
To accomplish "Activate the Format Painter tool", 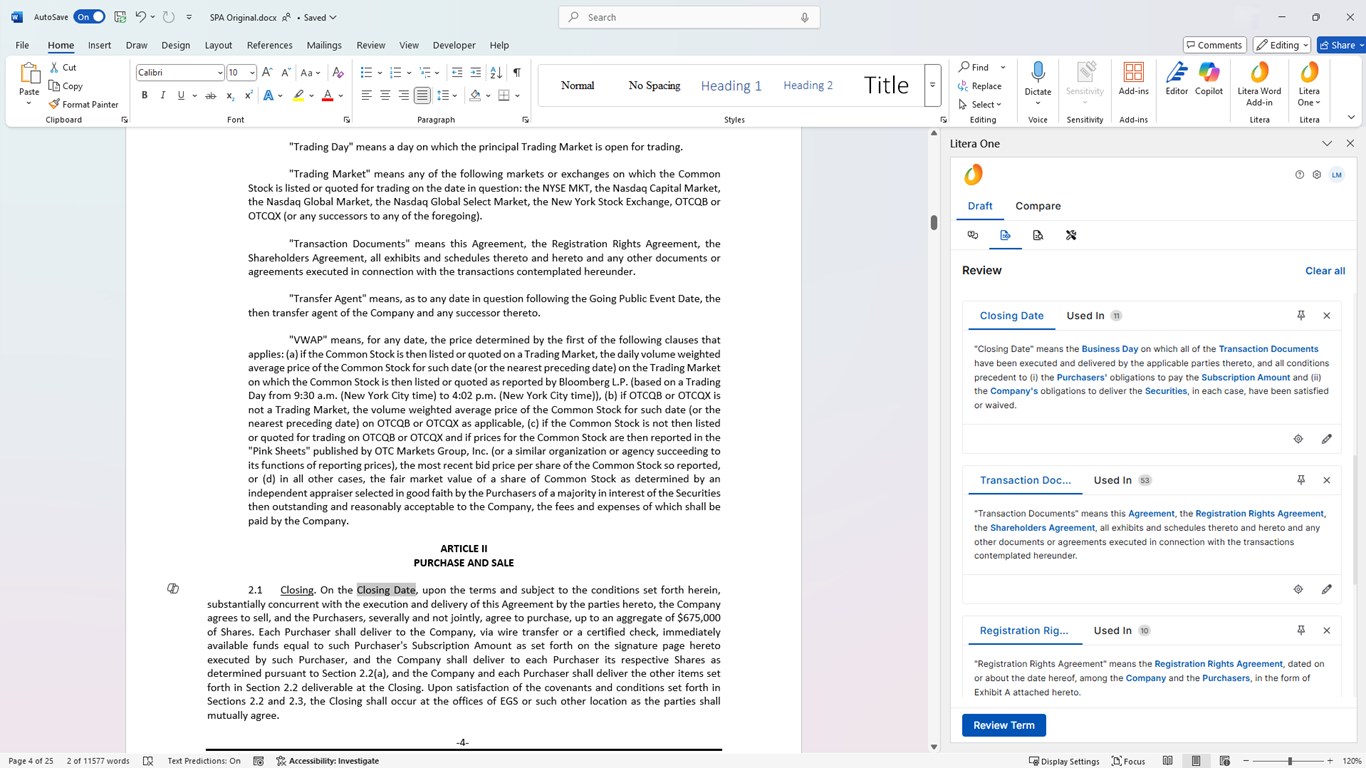I will [84, 104].
